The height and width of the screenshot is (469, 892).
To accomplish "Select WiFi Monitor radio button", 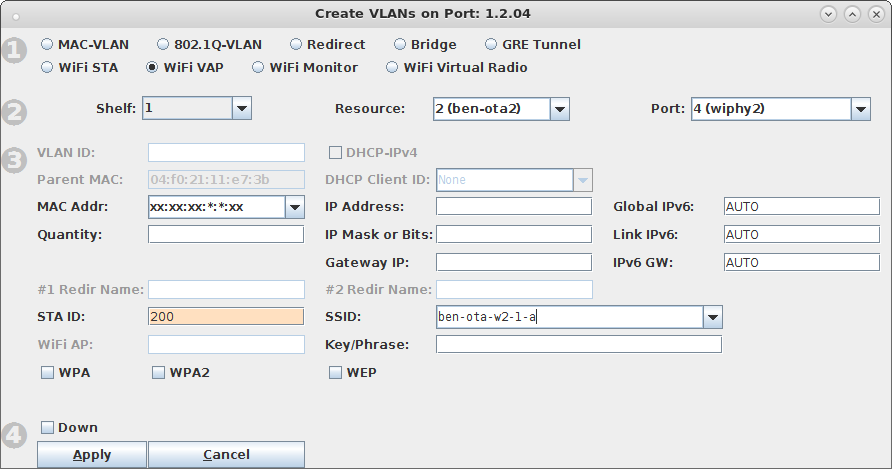I will click(259, 68).
